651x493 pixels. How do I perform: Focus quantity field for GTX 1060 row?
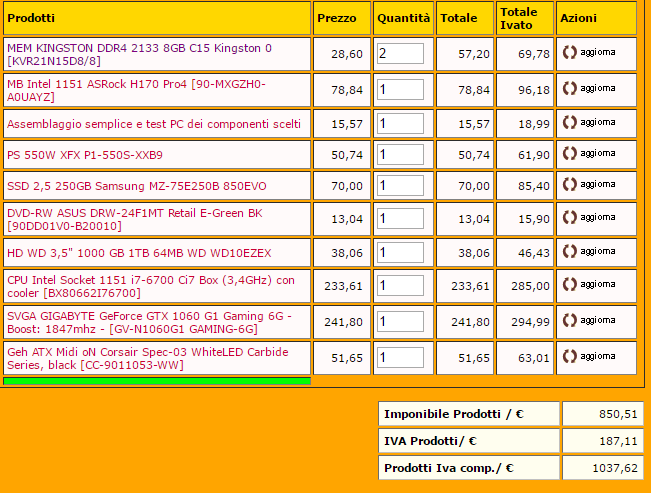tap(400, 321)
